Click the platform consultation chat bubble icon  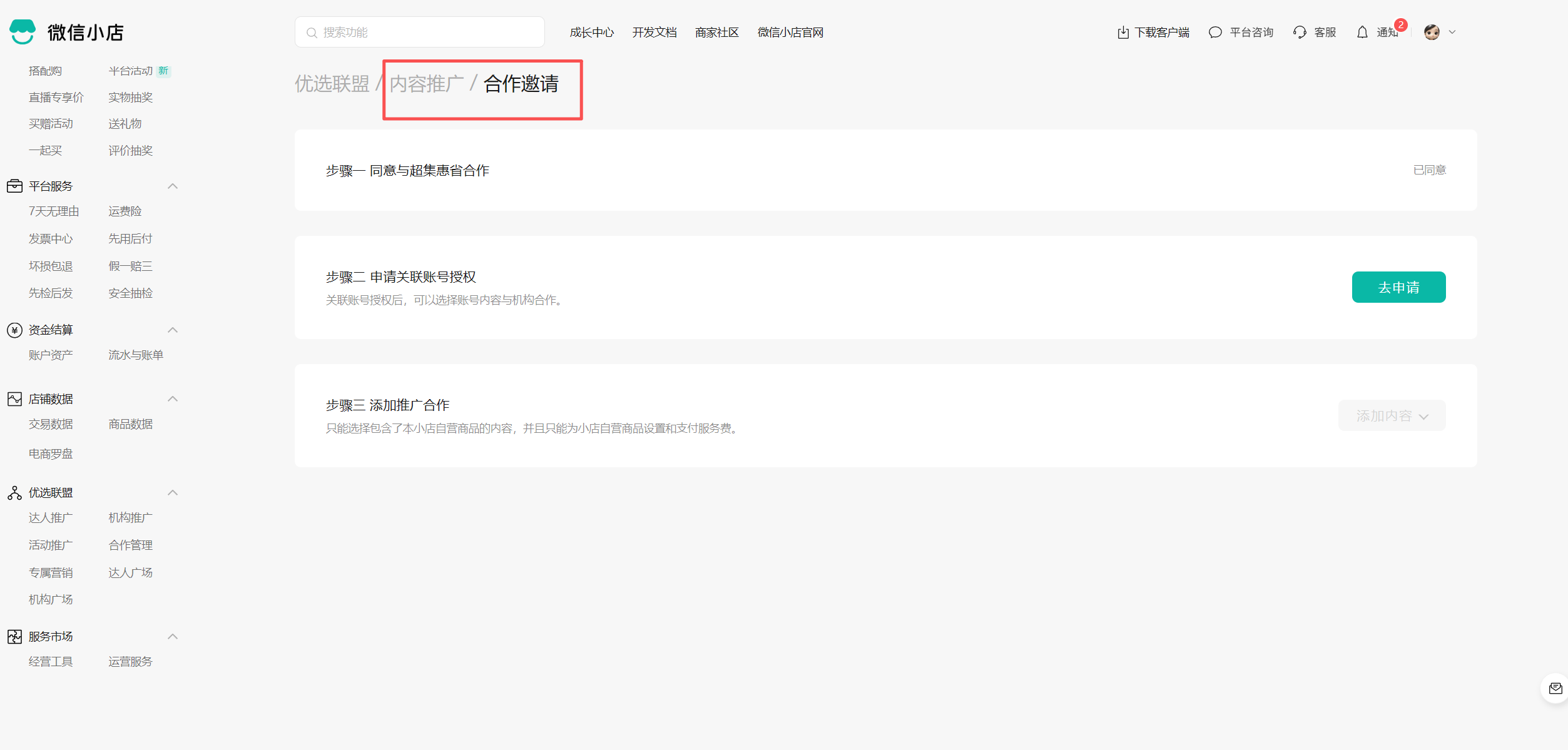(x=1215, y=33)
